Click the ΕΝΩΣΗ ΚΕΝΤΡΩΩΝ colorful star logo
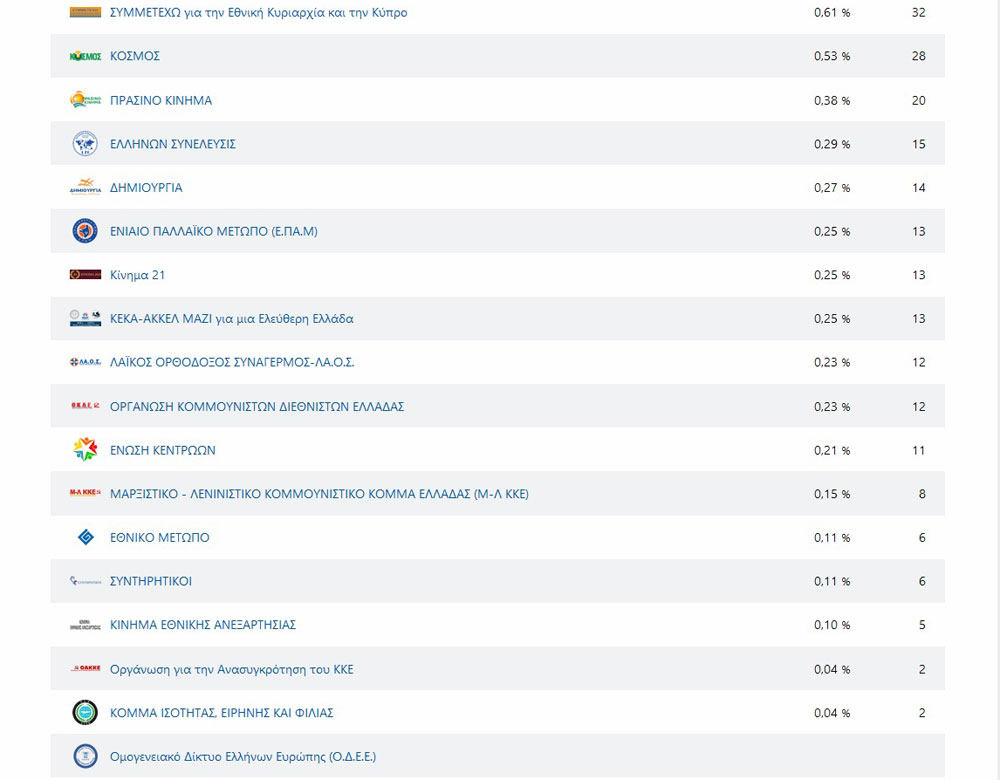The width and height of the screenshot is (1000, 780). coord(85,450)
